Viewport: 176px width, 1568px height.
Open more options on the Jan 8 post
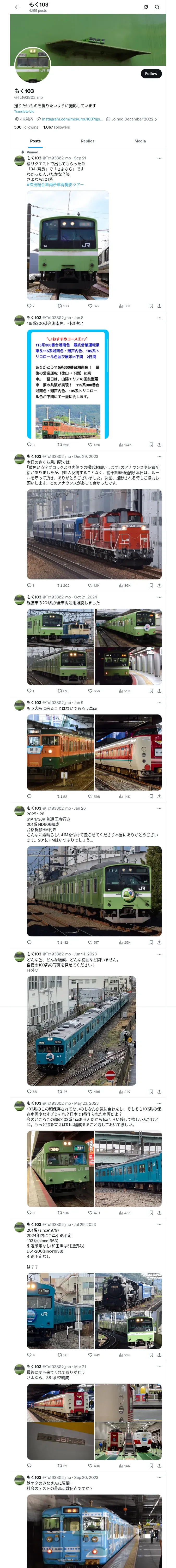(x=160, y=318)
